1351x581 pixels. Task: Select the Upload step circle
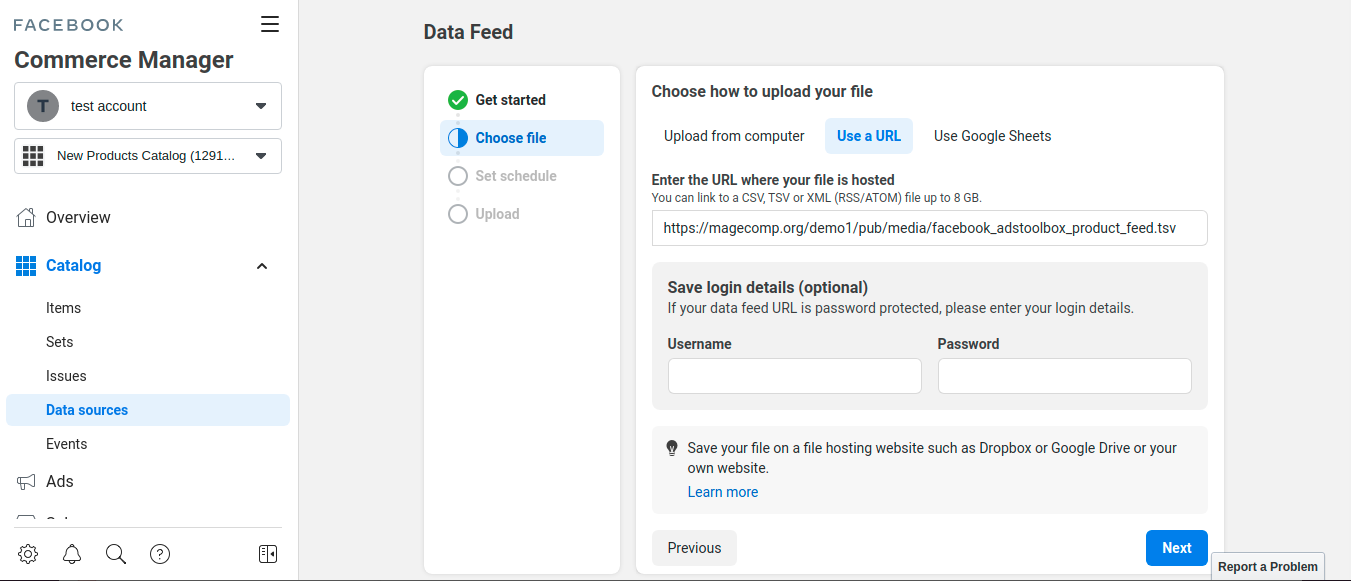click(458, 214)
